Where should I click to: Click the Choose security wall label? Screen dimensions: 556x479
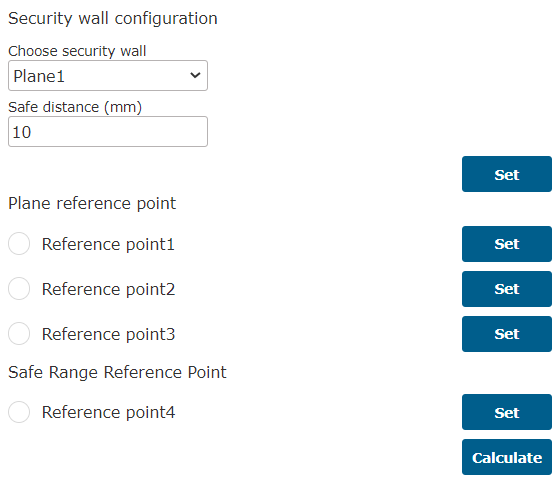[x=77, y=51]
